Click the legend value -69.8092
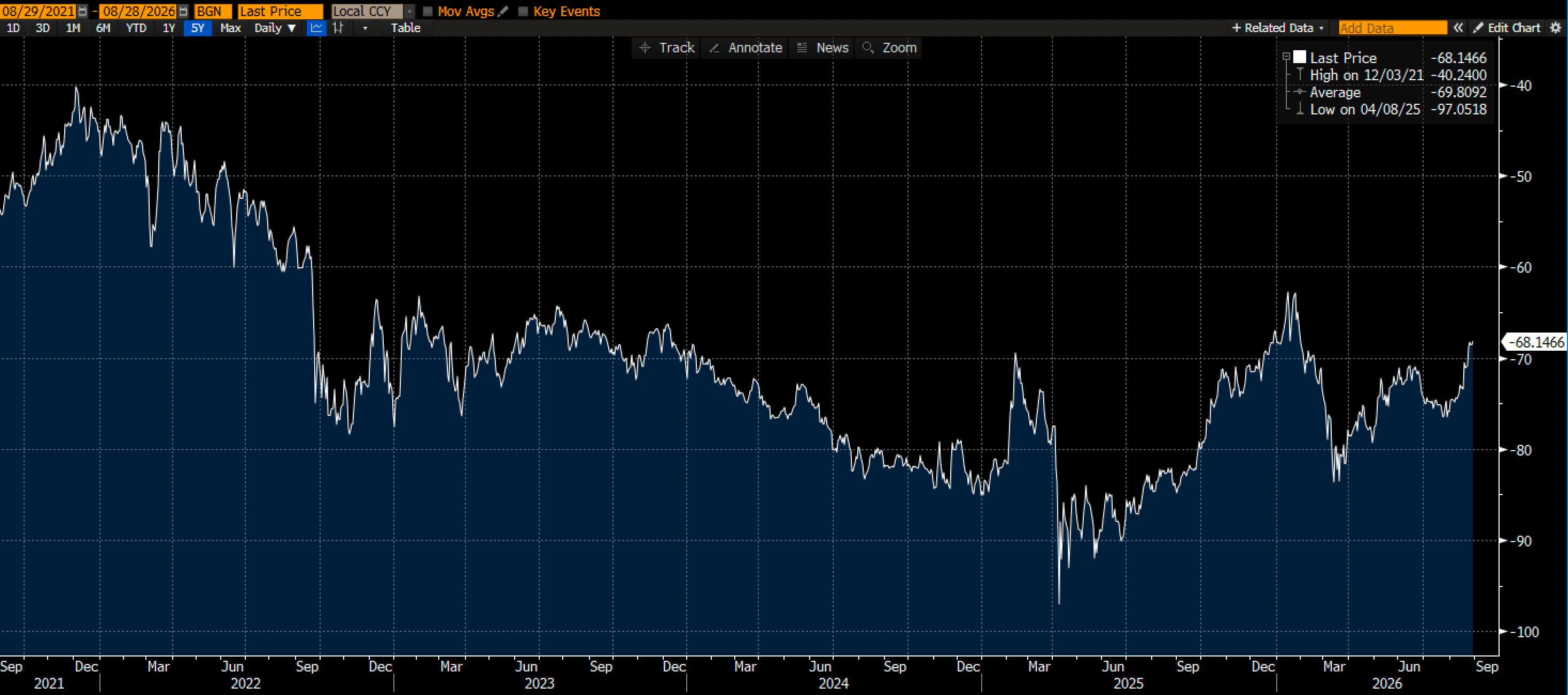This screenshot has width=1568, height=695. [x=1458, y=92]
